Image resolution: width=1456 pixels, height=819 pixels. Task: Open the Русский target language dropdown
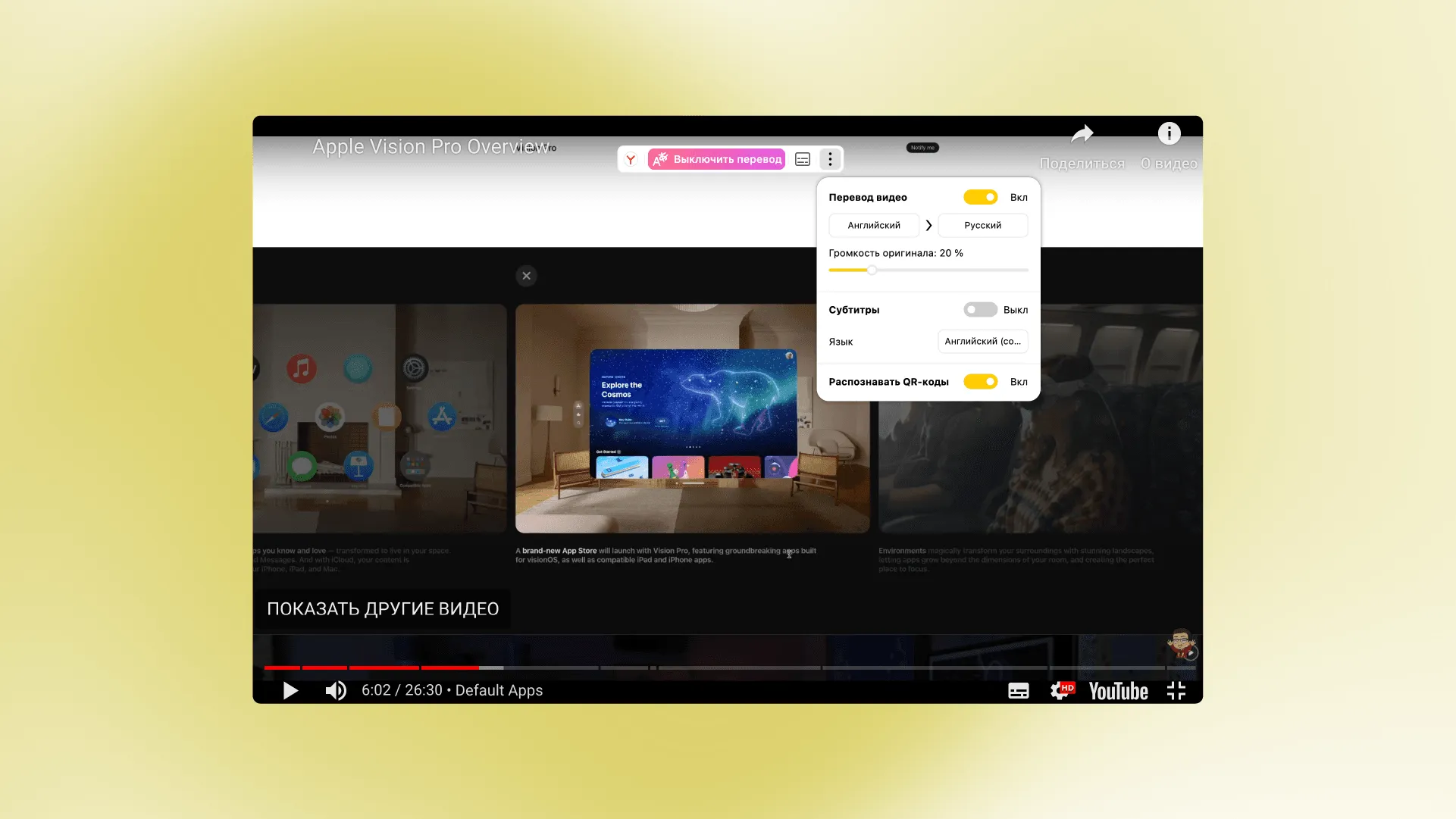click(982, 225)
